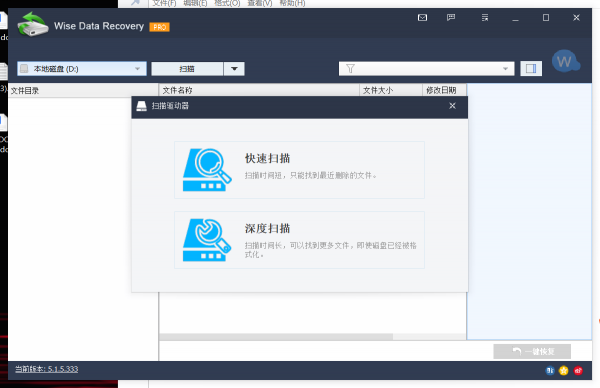Click the blue social icon in status bar
600x388 pixels.
tap(550, 370)
